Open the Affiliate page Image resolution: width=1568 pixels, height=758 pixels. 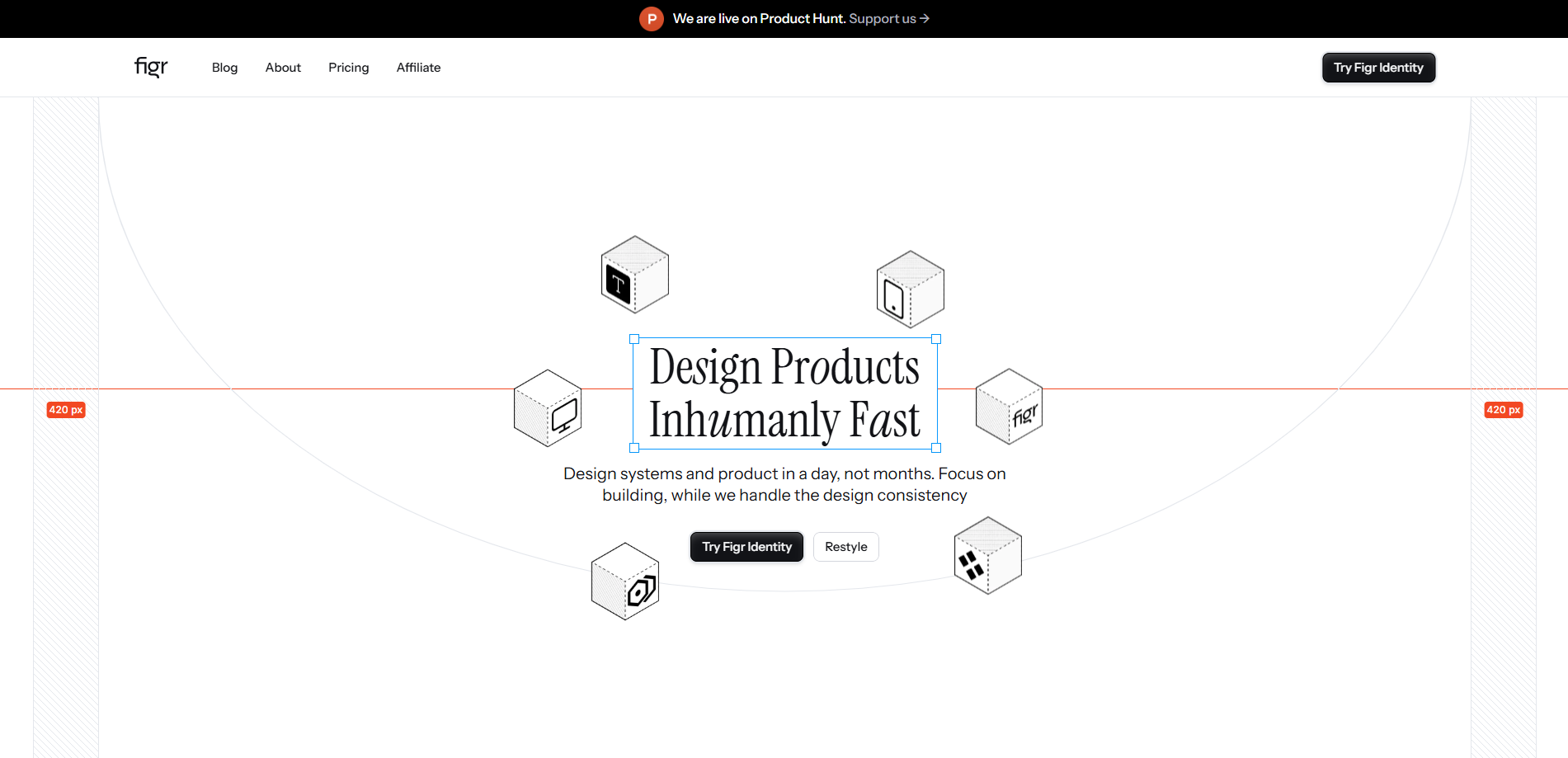(x=418, y=68)
